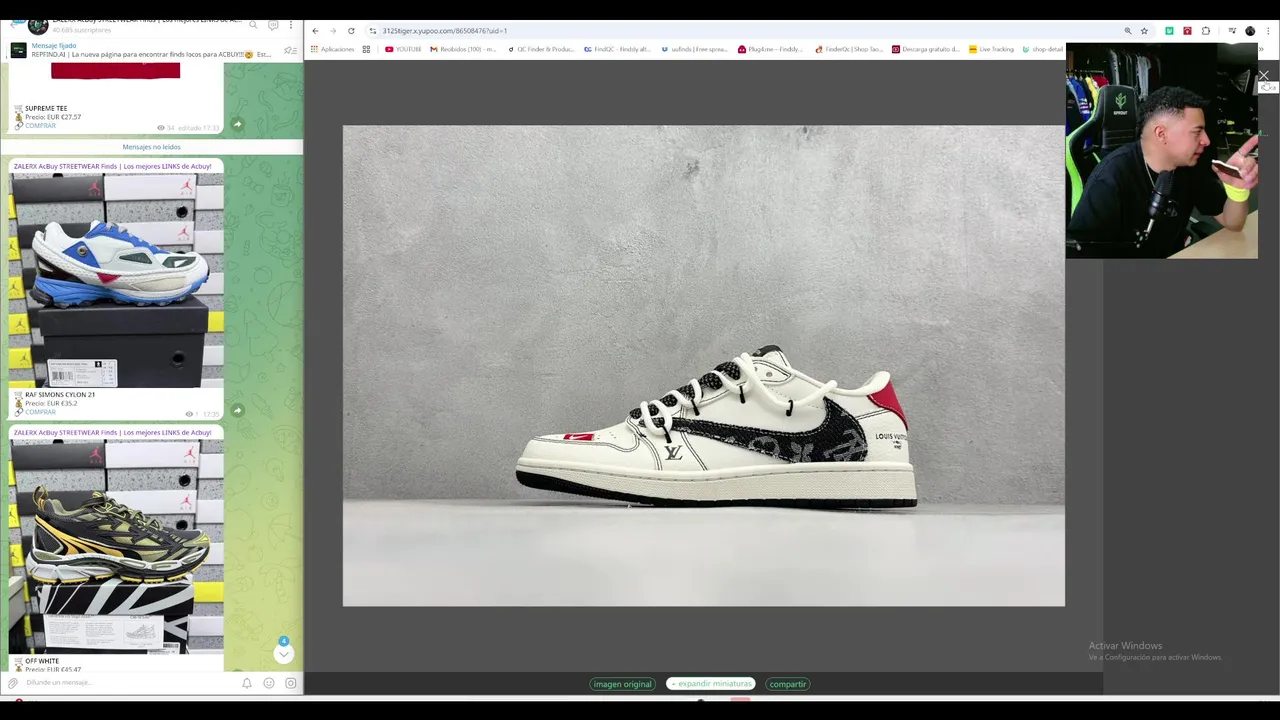
Task: Click the ZALERX channel name above Off White photo
Action: coord(112,433)
